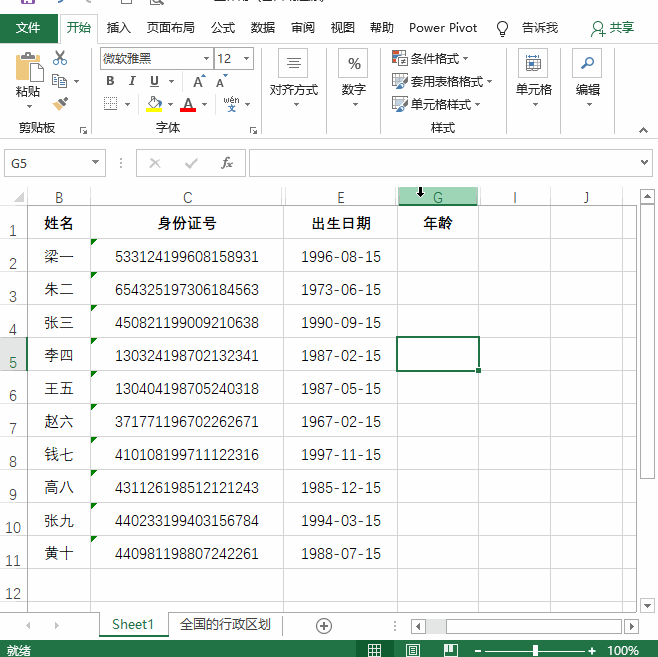The image size is (658, 657).
Task: Switch to the 视图 tab
Action: [342, 28]
